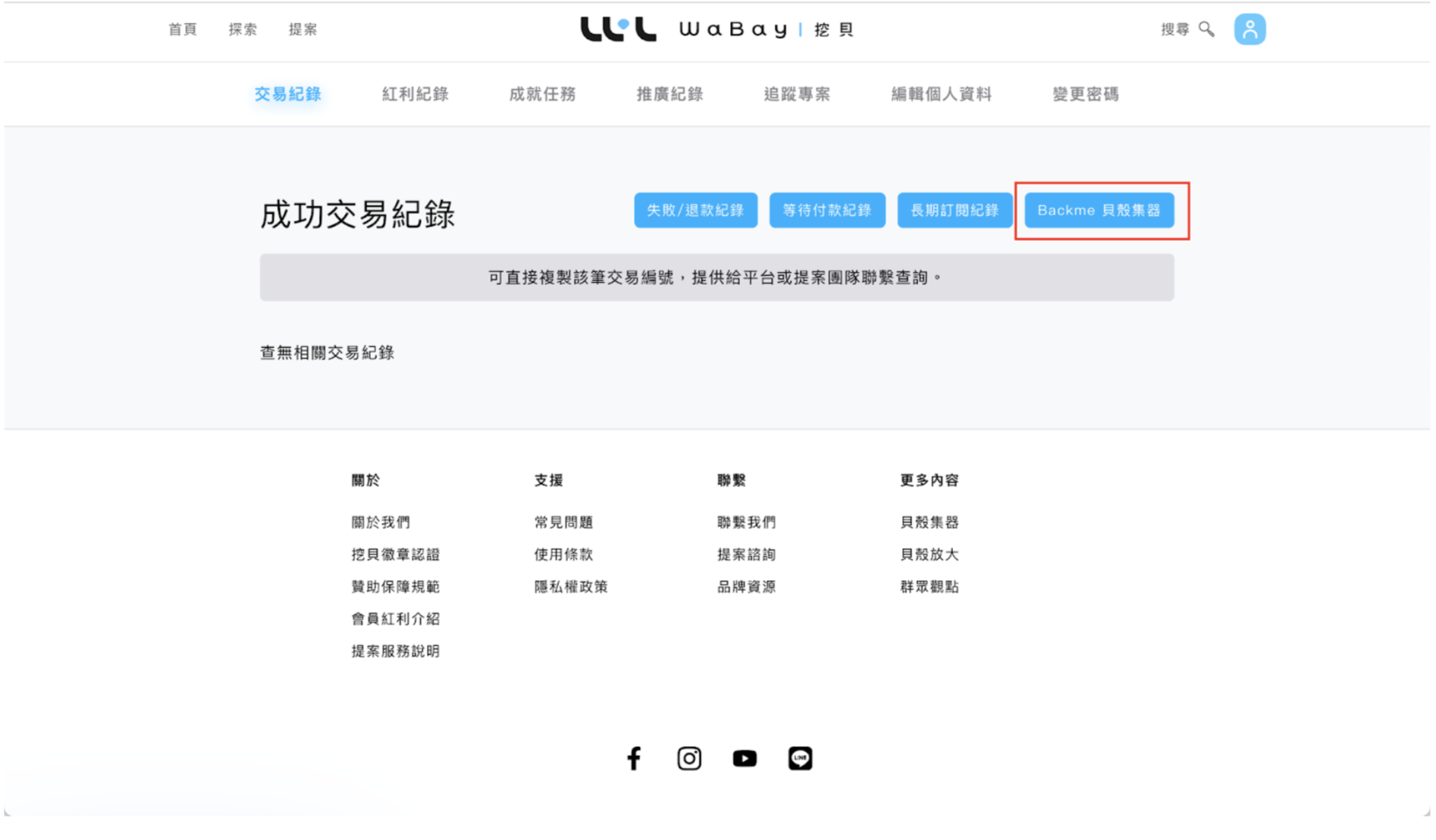View 長期訂閱紀錄 button
1436x840 pixels.
(954, 211)
